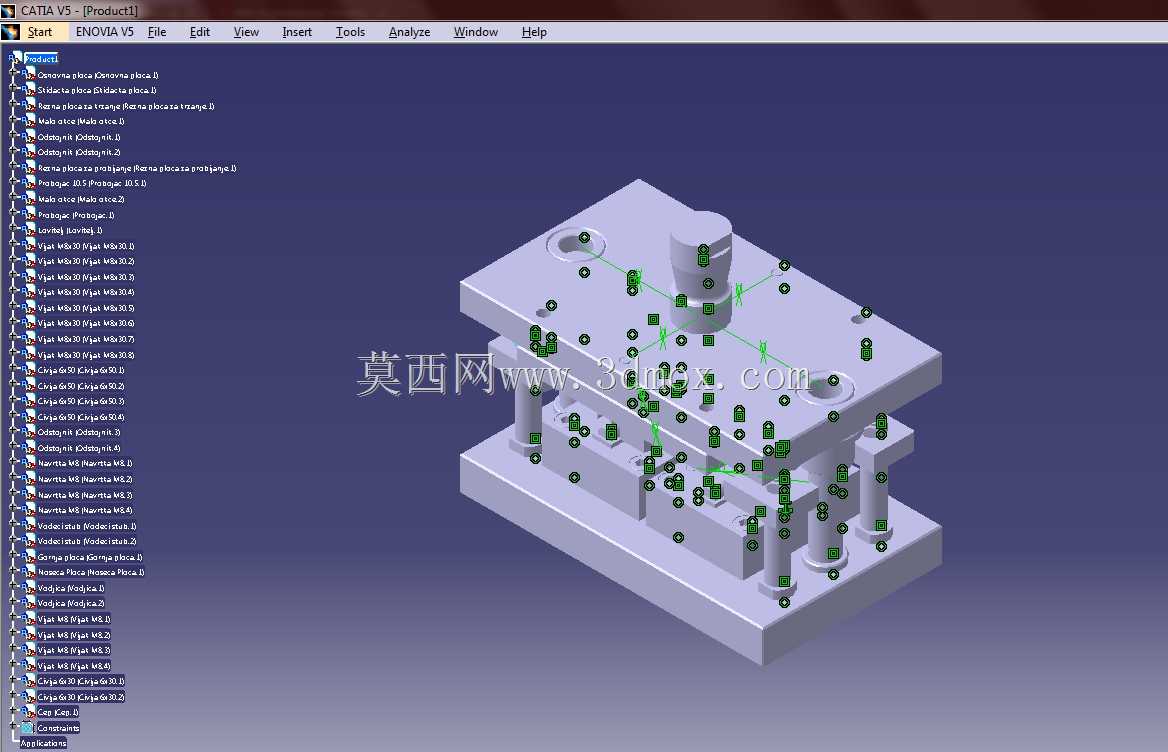Click part icon of Probojac.1
Viewport: 1168px width, 752px height.
point(28,214)
